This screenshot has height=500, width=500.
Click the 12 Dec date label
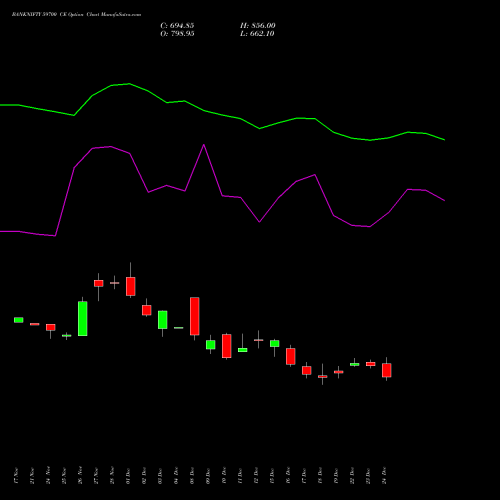pyautogui.click(x=256, y=475)
